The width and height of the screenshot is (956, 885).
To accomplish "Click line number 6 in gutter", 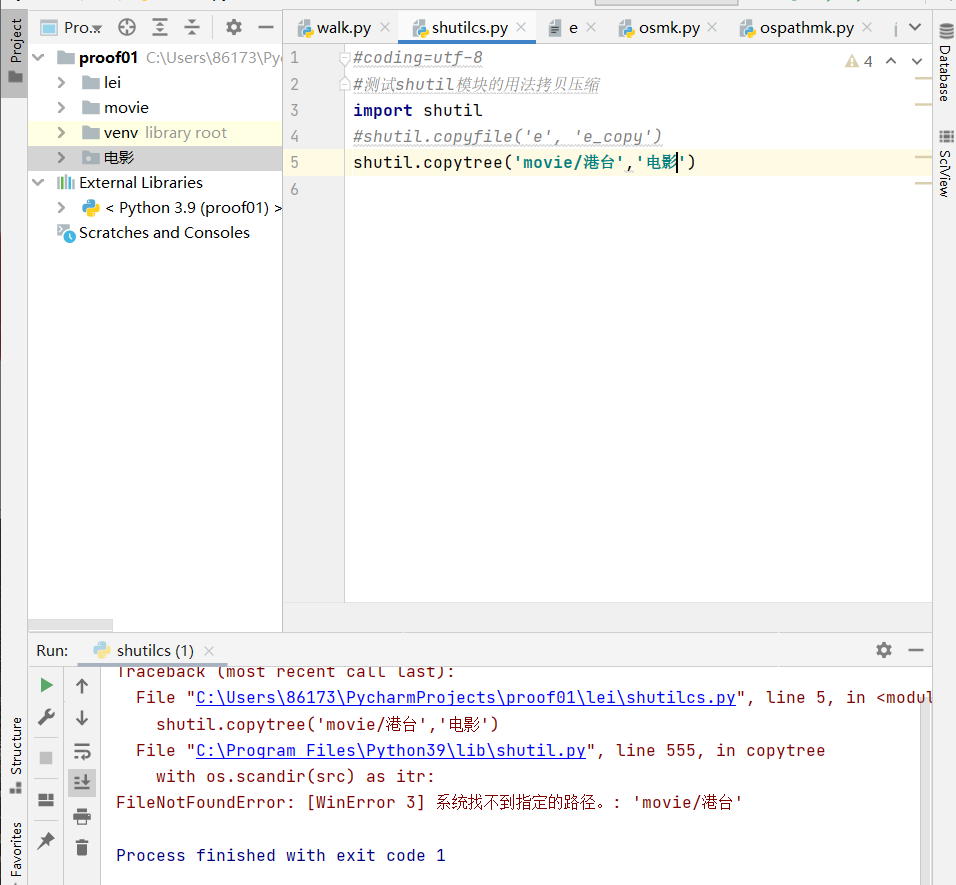I will [x=294, y=190].
